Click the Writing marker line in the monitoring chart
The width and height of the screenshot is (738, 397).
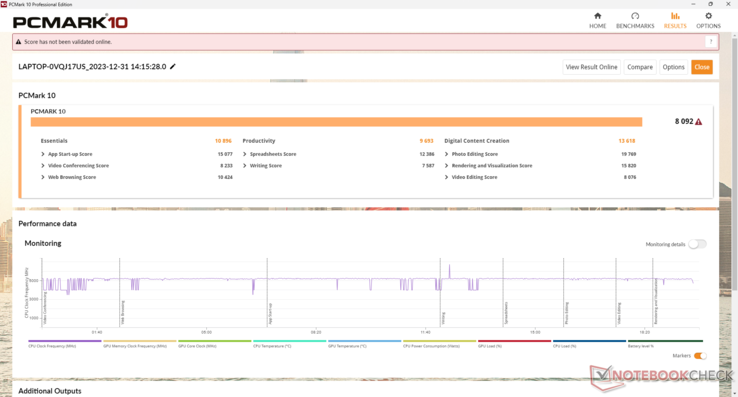(x=441, y=292)
